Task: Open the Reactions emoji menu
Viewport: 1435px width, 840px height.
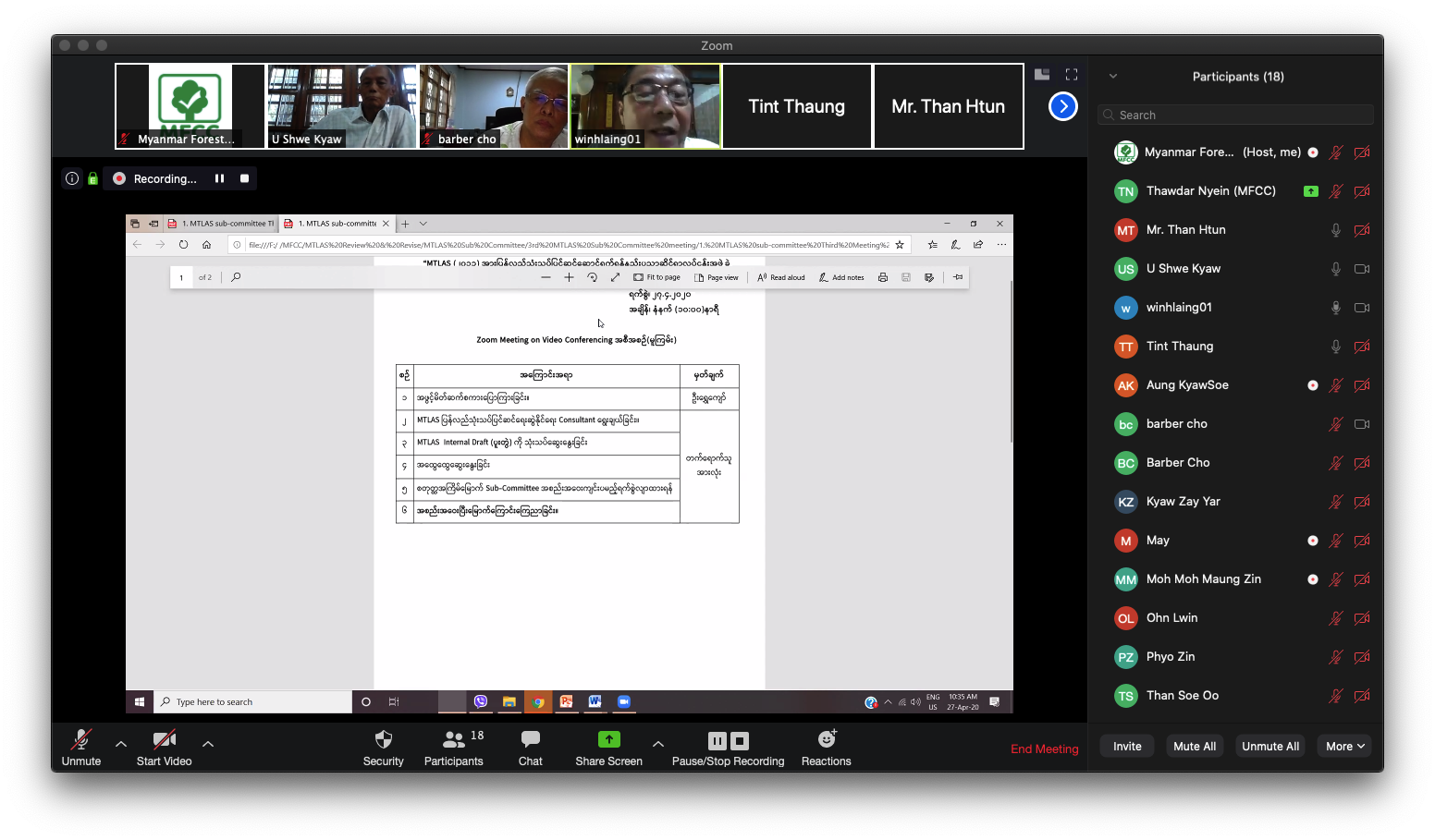Action: (826, 747)
